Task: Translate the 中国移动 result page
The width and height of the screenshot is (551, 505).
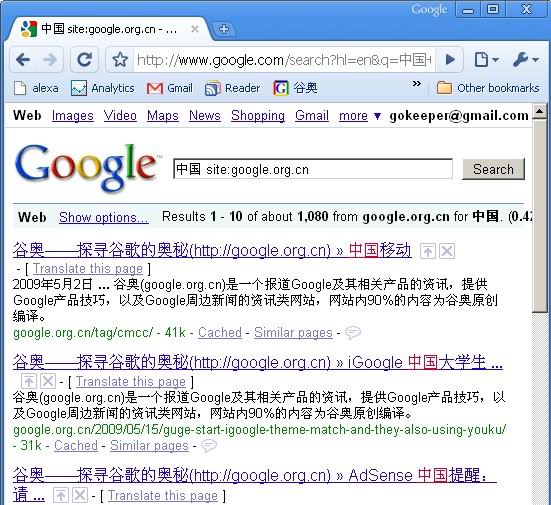Action: click(x=88, y=269)
